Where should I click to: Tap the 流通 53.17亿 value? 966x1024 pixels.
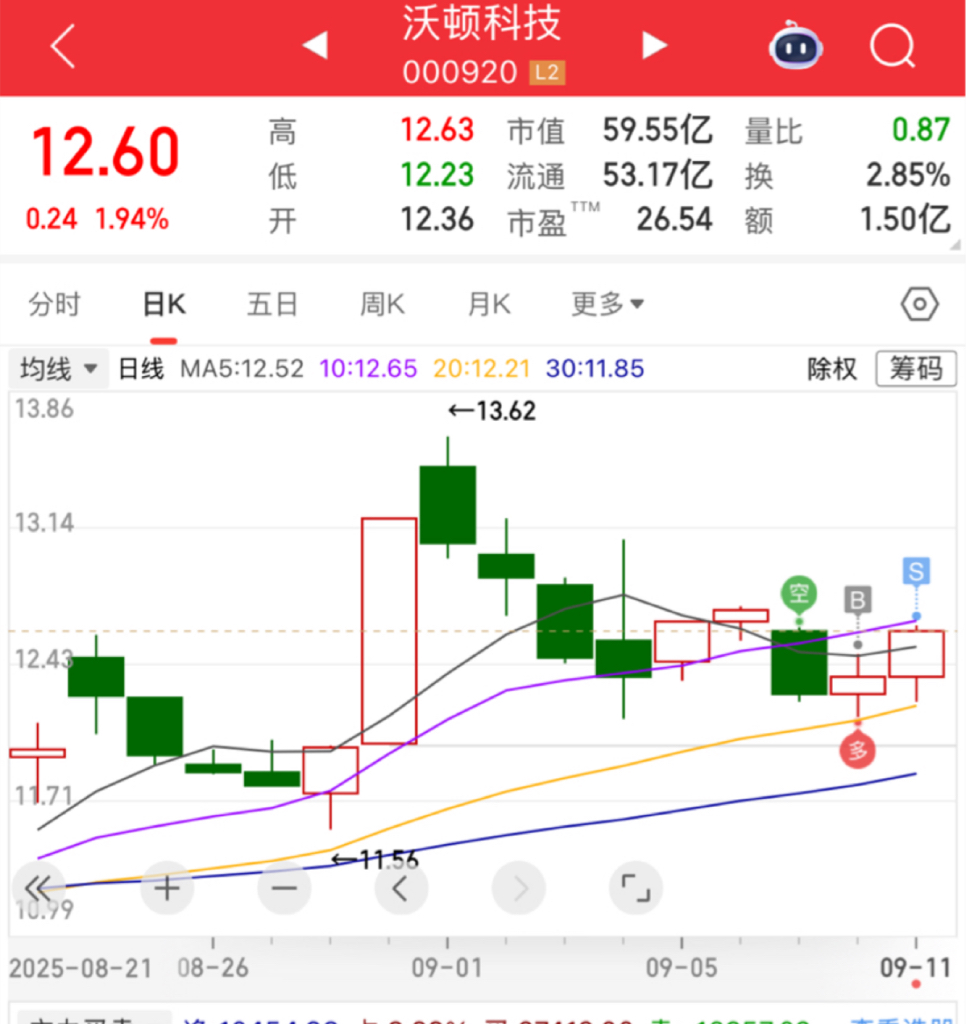tap(657, 175)
